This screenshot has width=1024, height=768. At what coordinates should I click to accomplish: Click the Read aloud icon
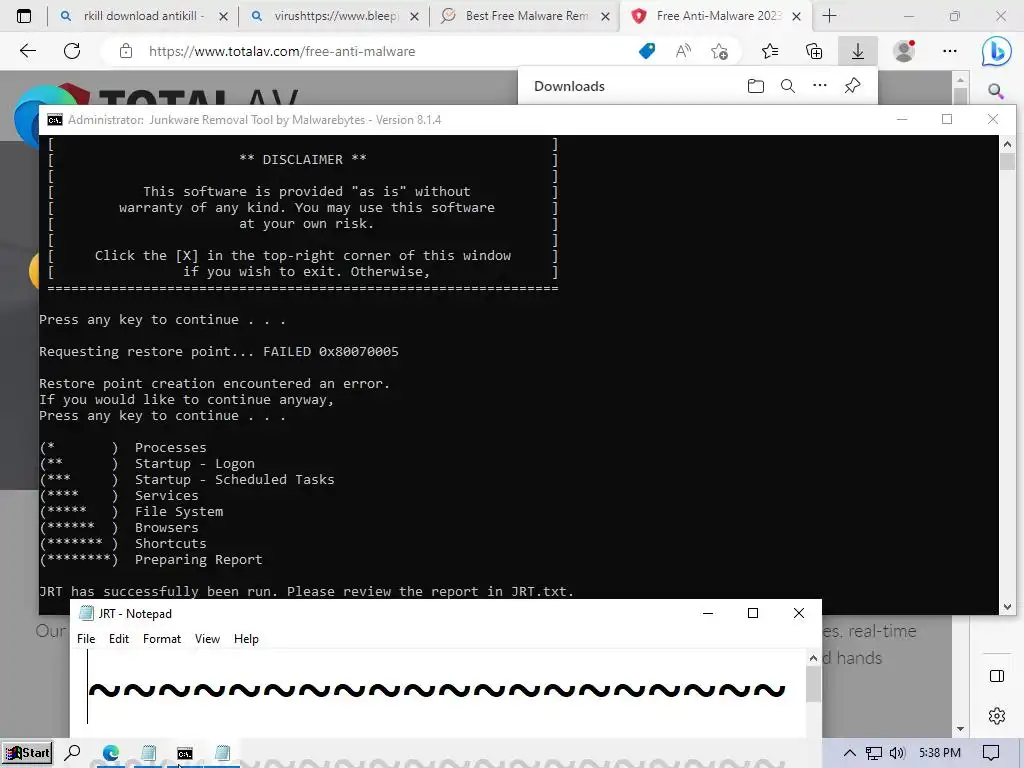point(683,51)
